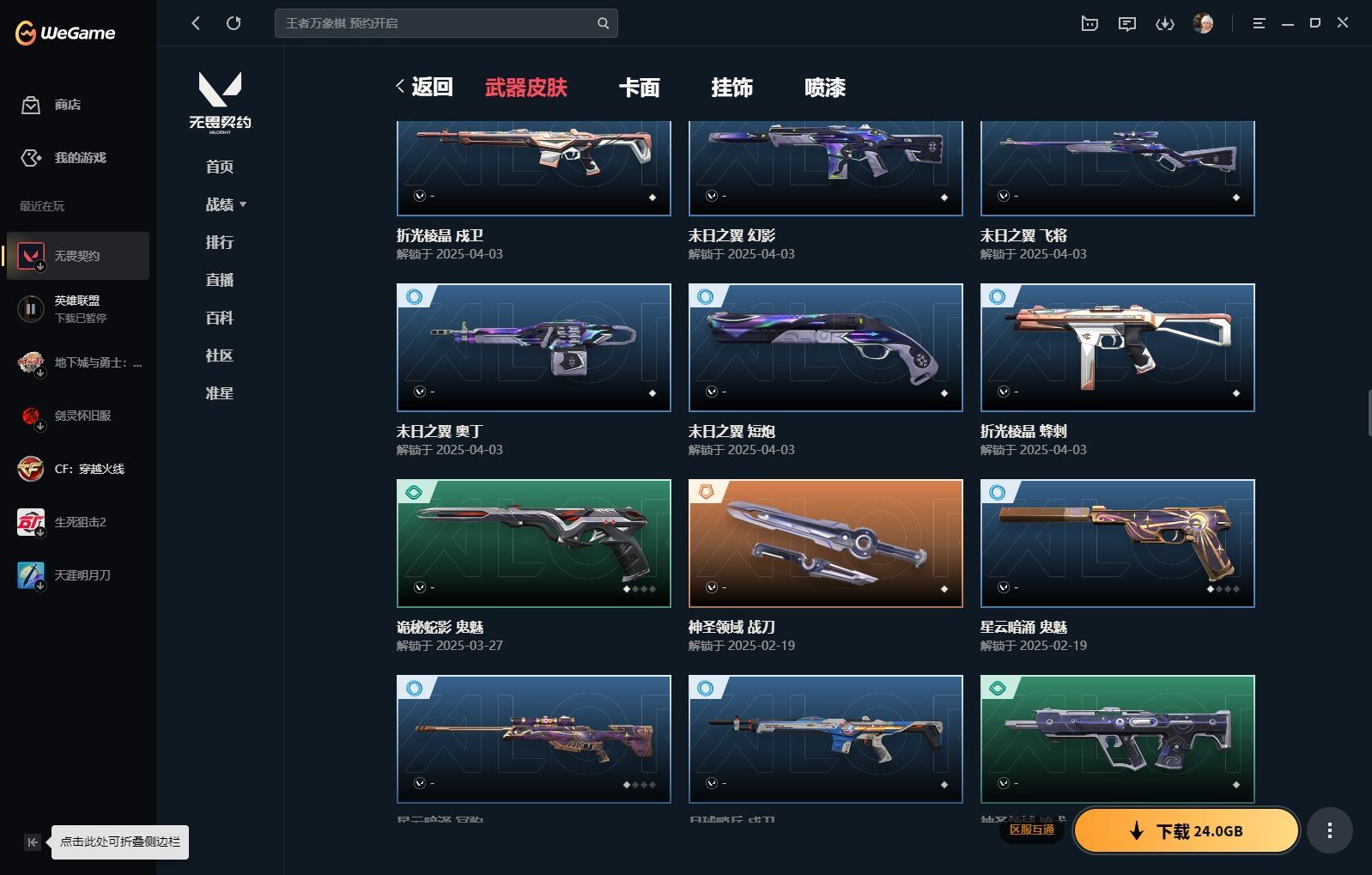Viewport: 1372px width, 875px height.
Task: Click the 下载 24.0GB button
Action: 1186,830
